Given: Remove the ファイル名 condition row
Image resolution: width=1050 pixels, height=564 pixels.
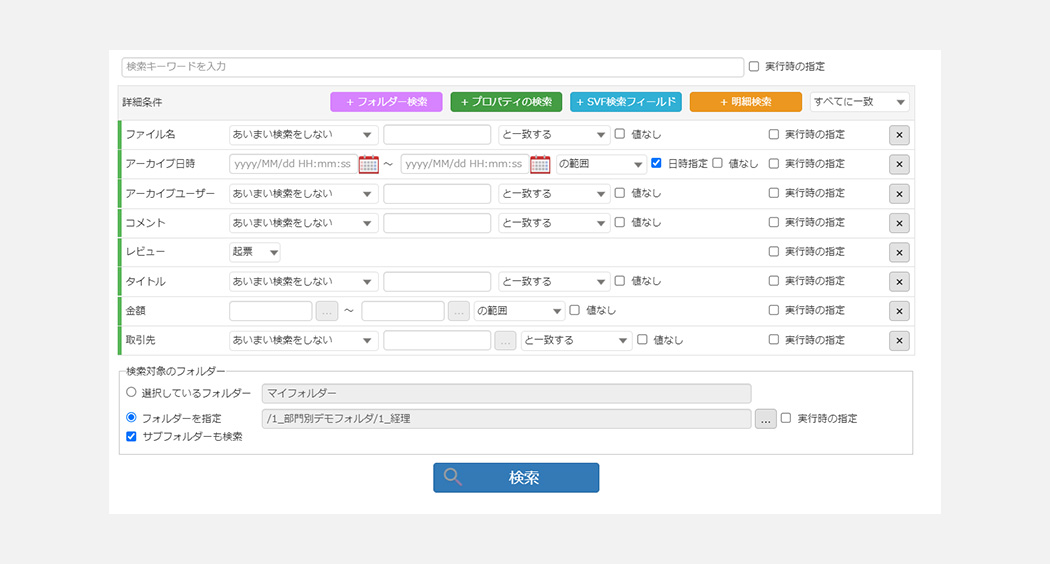Looking at the screenshot, I should point(899,135).
